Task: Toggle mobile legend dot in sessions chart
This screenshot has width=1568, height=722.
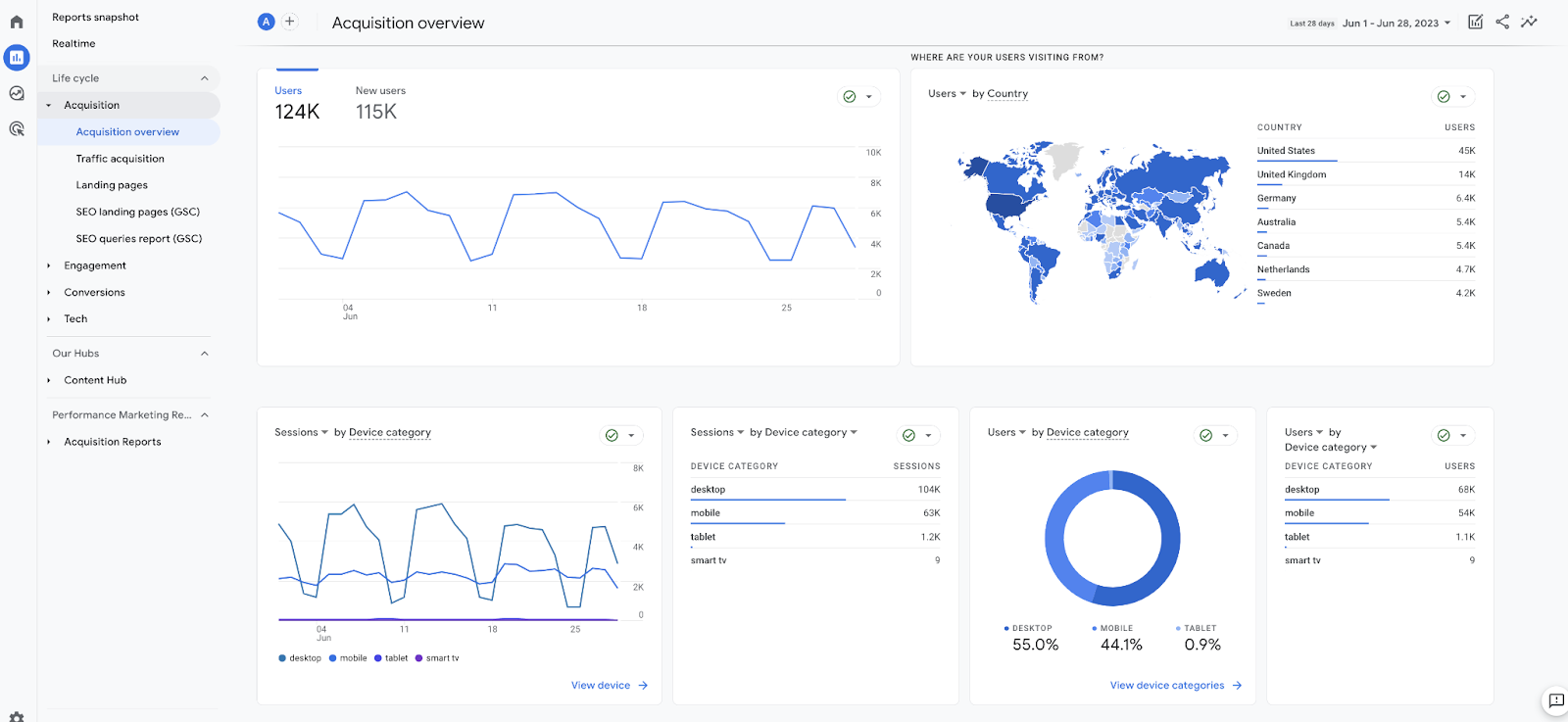Action: pos(333,658)
